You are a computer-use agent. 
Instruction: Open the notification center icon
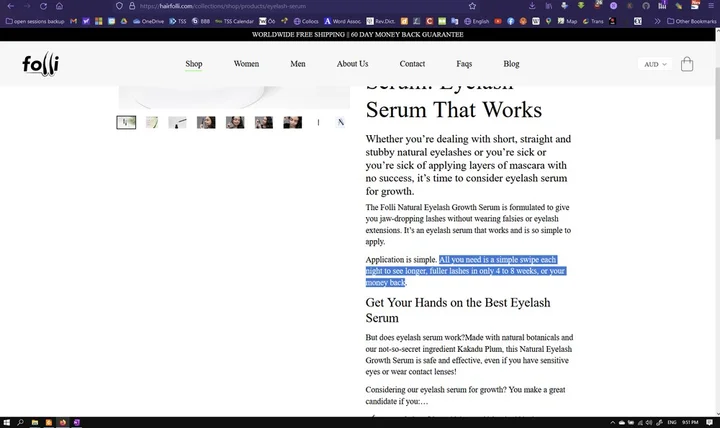(709, 422)
